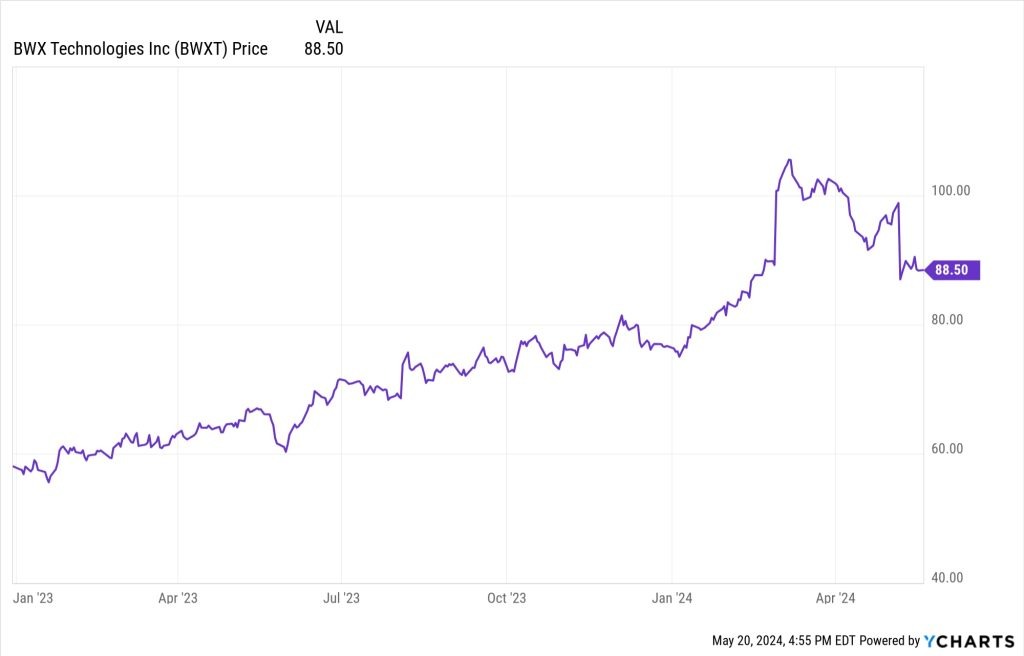Select the Apr '23 x-axis label
Screen dimensions: 1024x656
(x=177, y=598)
